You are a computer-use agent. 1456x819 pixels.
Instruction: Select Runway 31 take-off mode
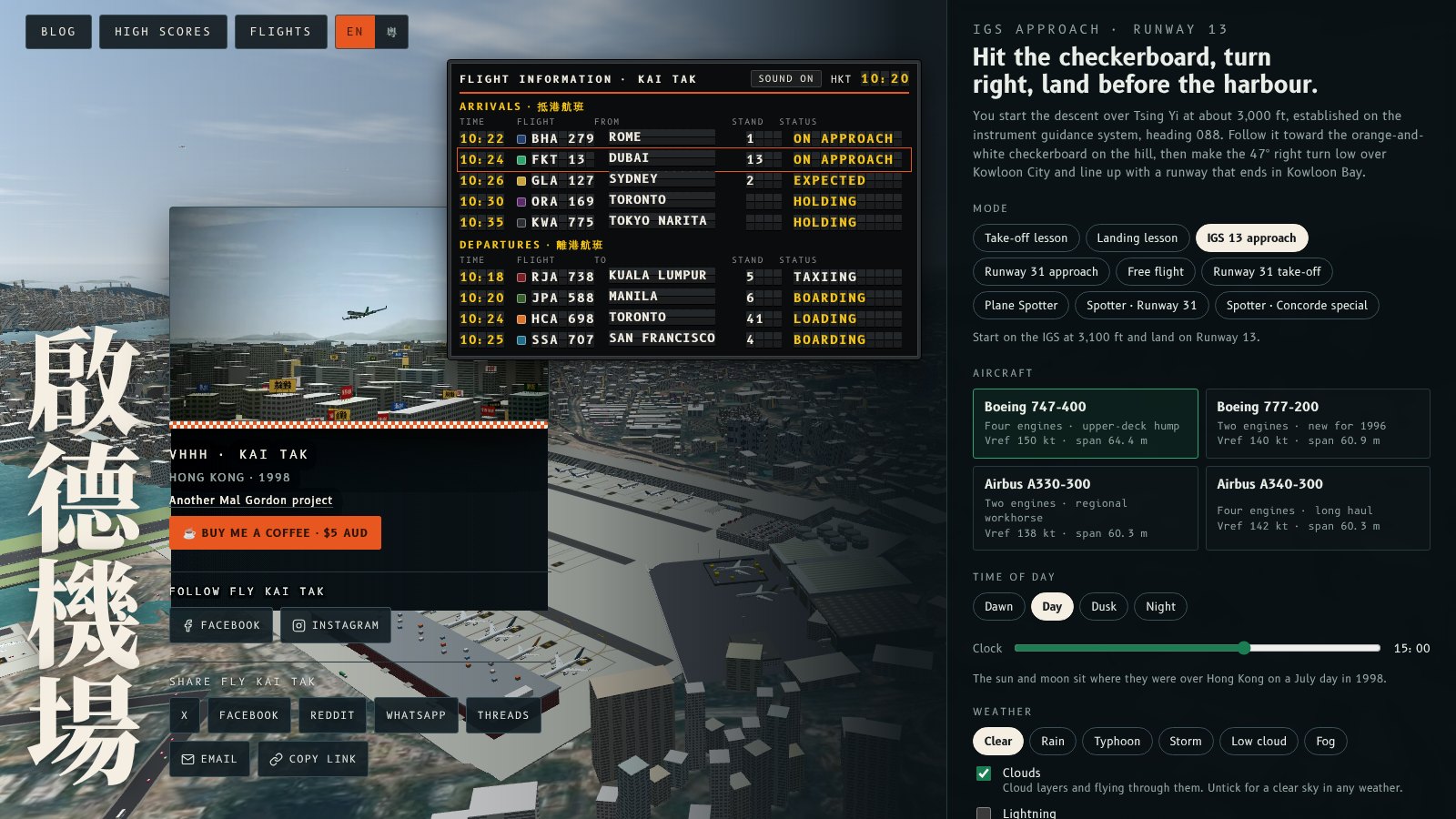[x=1267, y=272]
